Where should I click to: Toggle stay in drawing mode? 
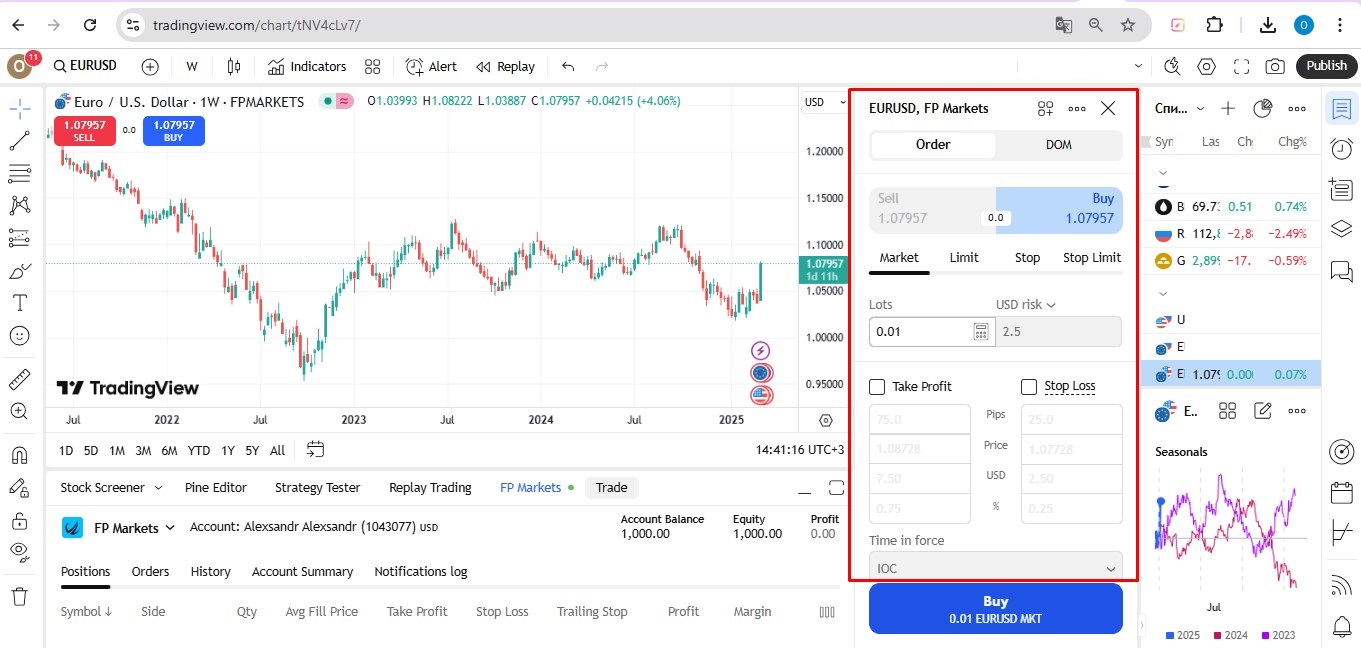click(x=19, y=488)
